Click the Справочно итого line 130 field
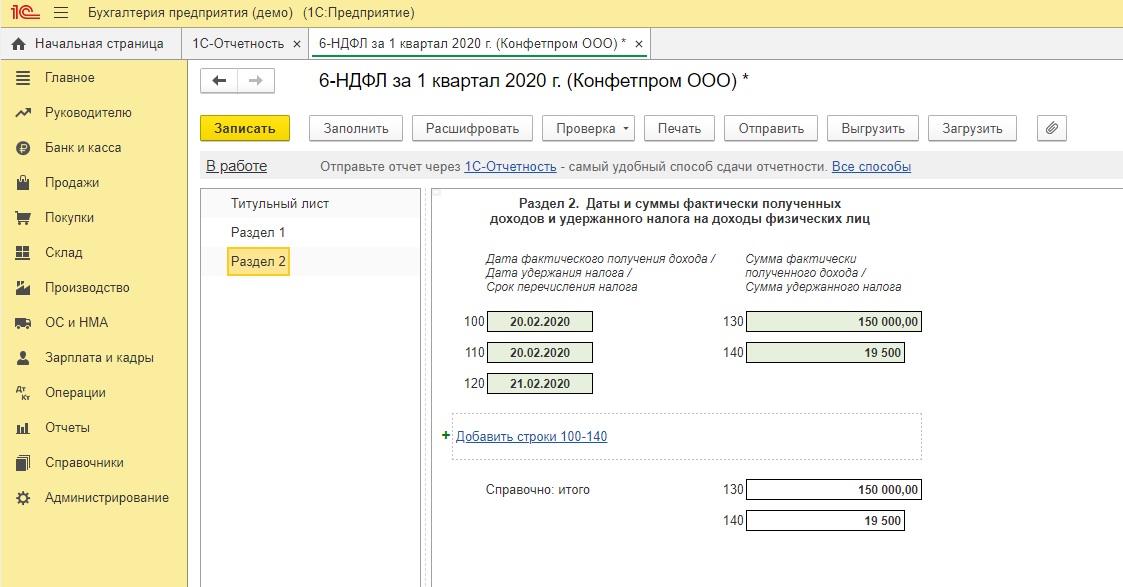Image resolution: width=1123 pixels, height=587 pixels. coord(834,490)
